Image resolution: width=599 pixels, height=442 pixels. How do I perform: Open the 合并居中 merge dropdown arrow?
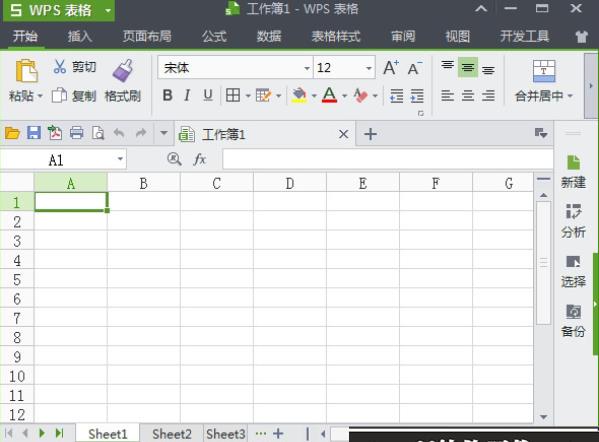click(x=570, y=96)
